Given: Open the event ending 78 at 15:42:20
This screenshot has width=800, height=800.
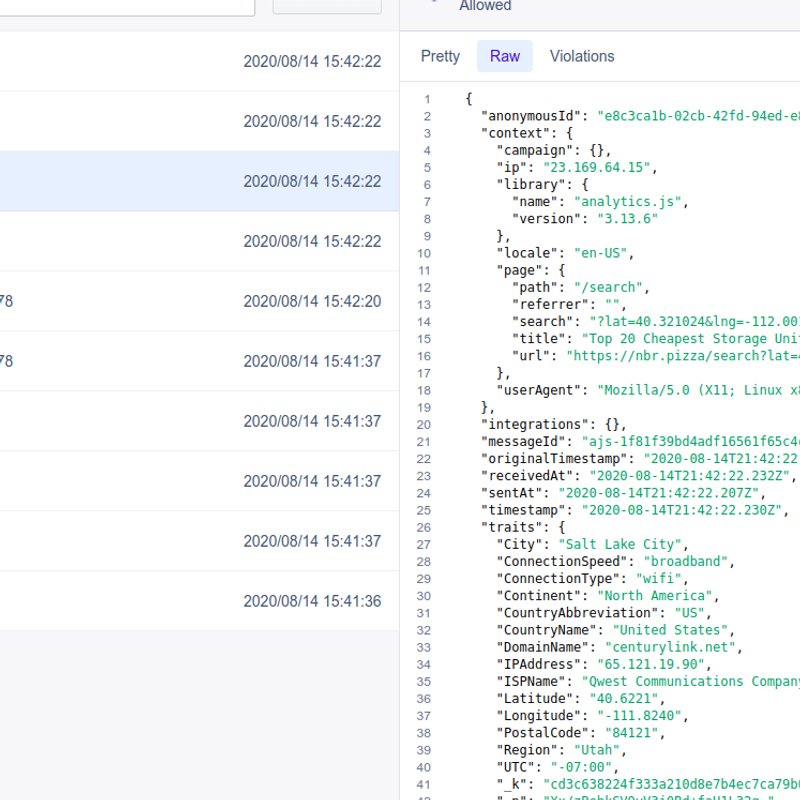Looking at the screenshot, I should tap(199, 301).
